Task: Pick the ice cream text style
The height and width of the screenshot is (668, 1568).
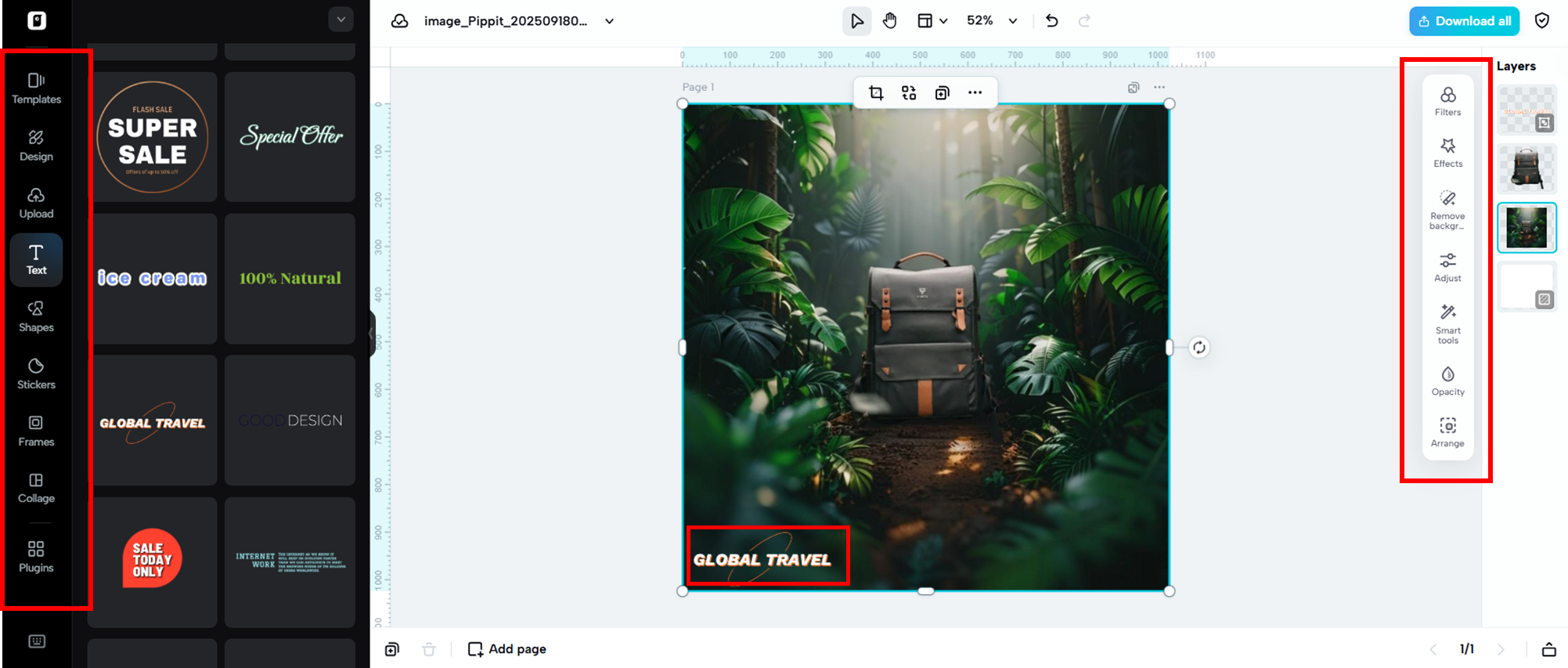Action: [x=153, y=279]
